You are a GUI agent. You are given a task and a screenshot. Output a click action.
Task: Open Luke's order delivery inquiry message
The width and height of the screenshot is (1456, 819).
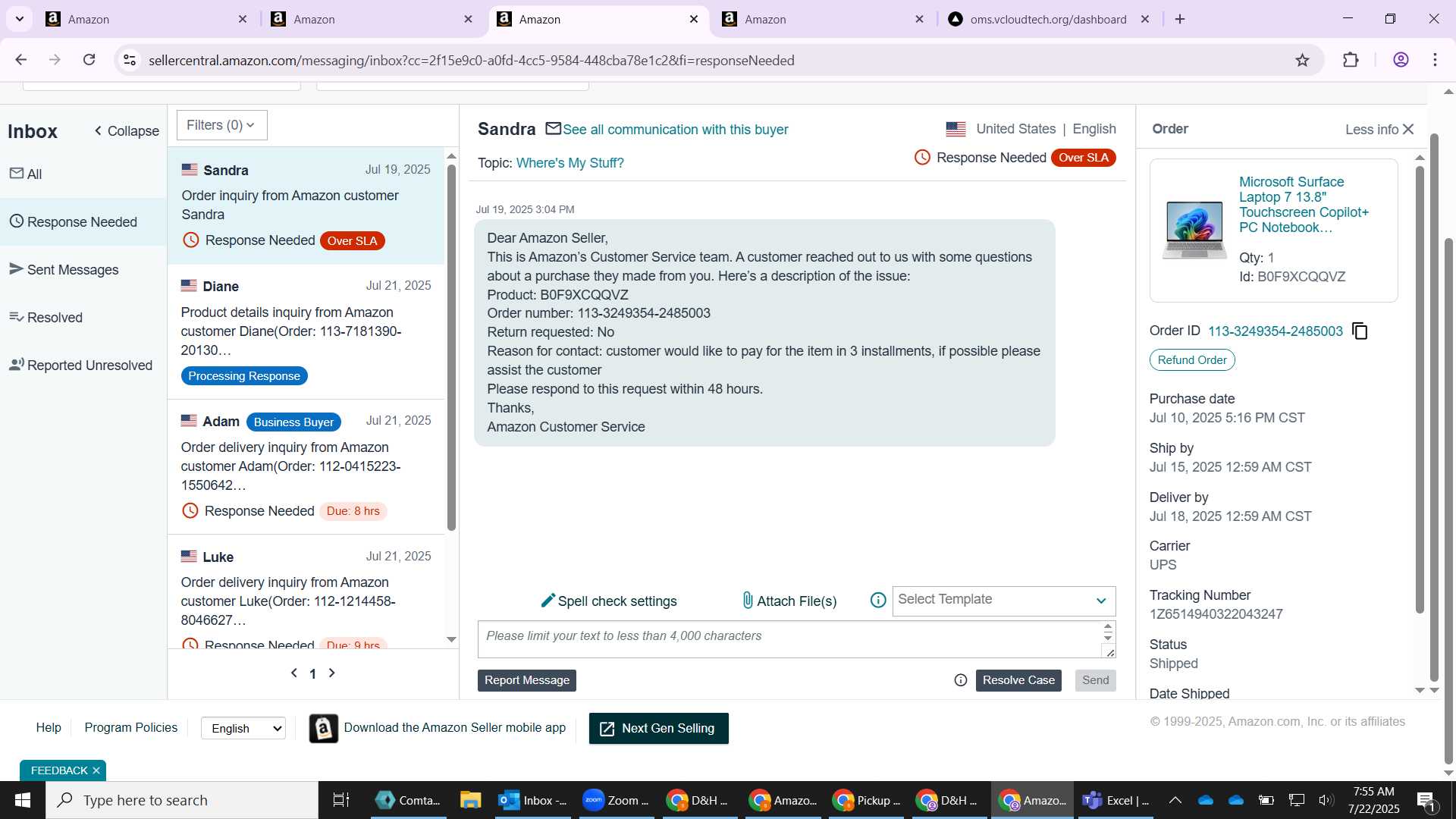point(306,592)
